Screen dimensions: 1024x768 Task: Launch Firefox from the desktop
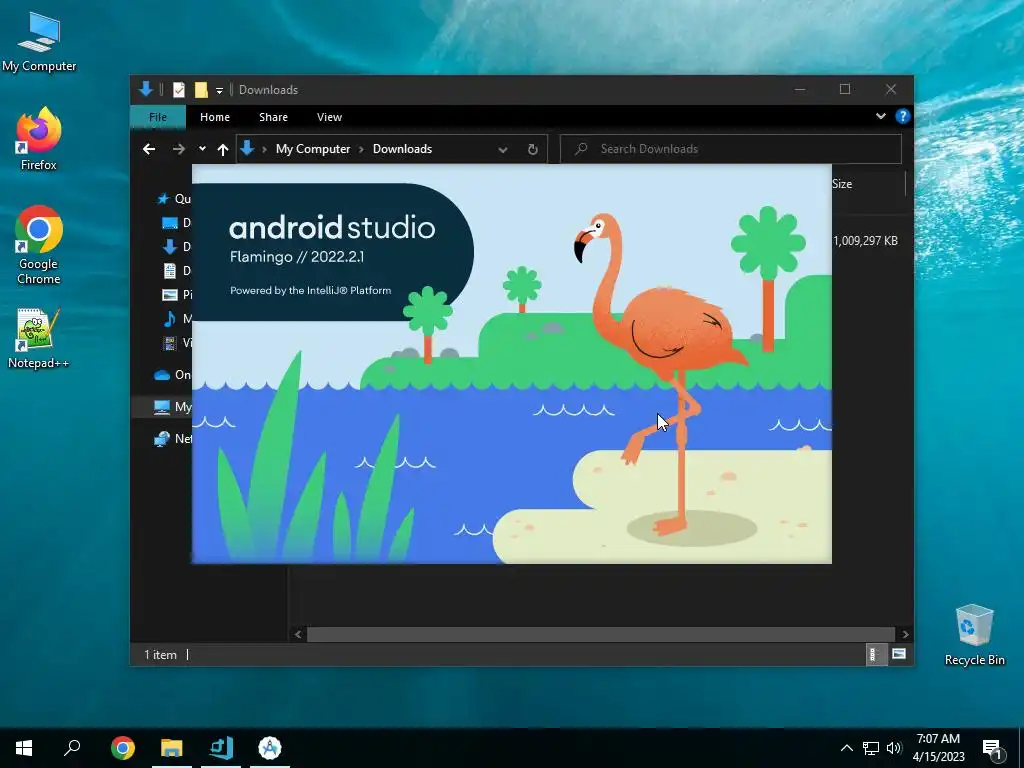(x=39, y=138)
